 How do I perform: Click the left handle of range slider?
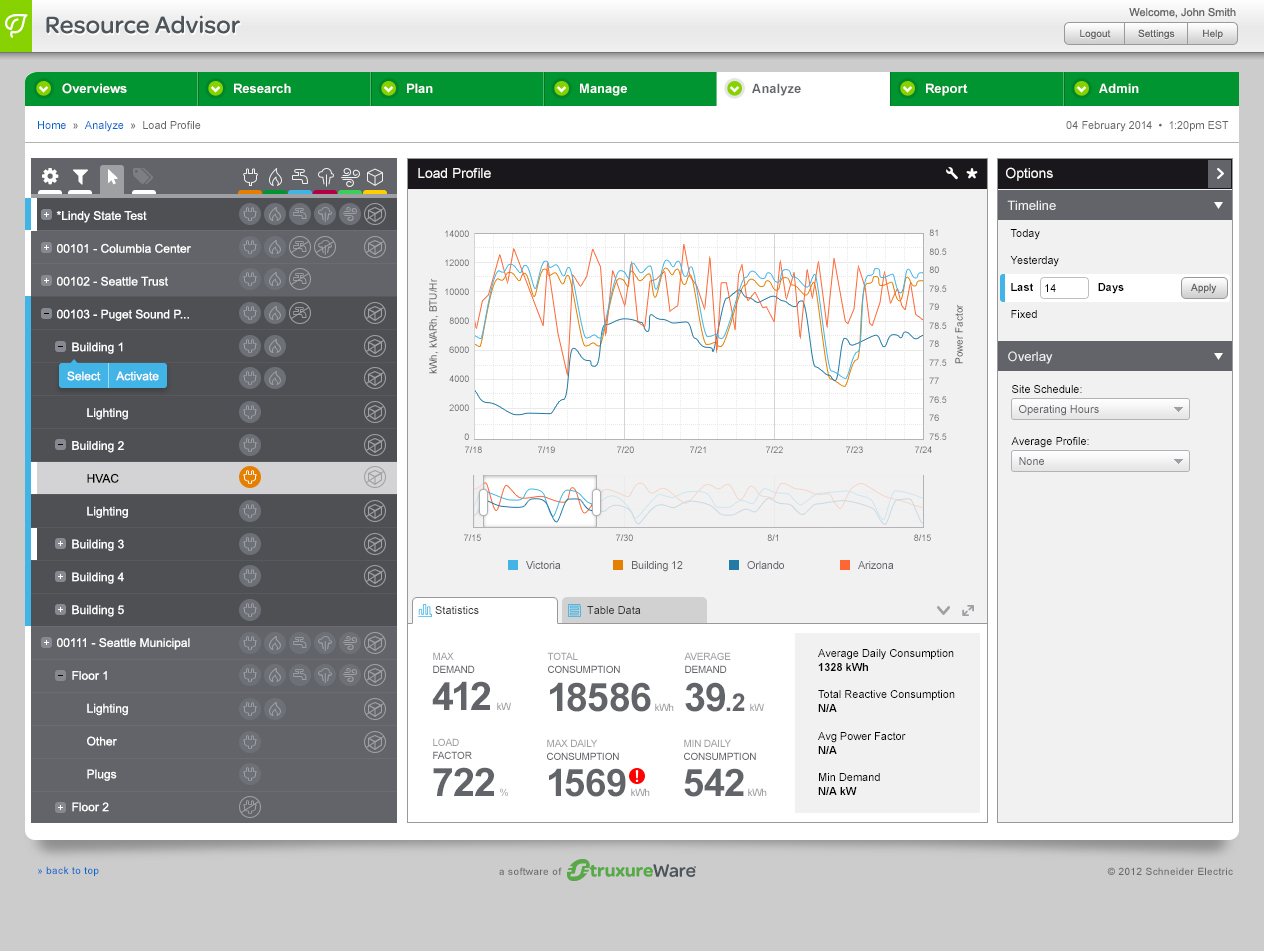click(x=483, y=502)
